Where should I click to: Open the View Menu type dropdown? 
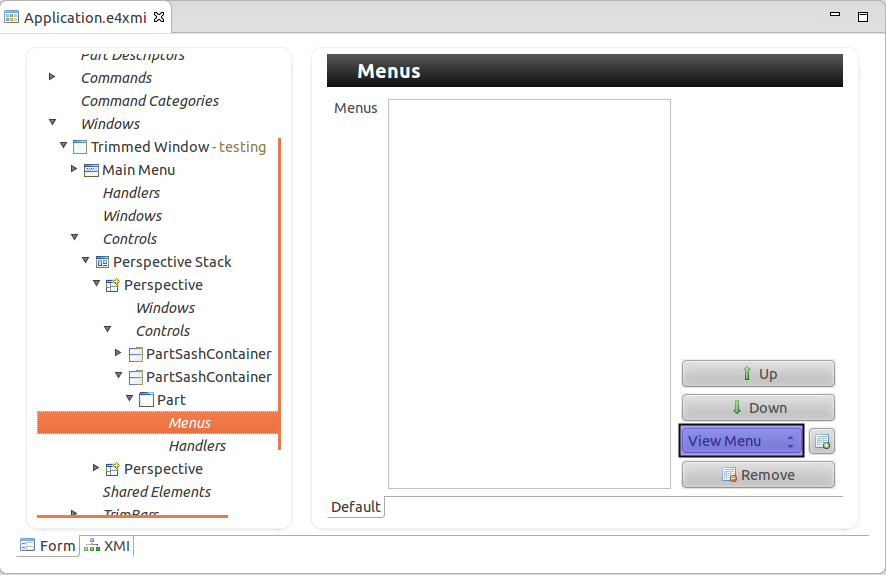point(740,441)
